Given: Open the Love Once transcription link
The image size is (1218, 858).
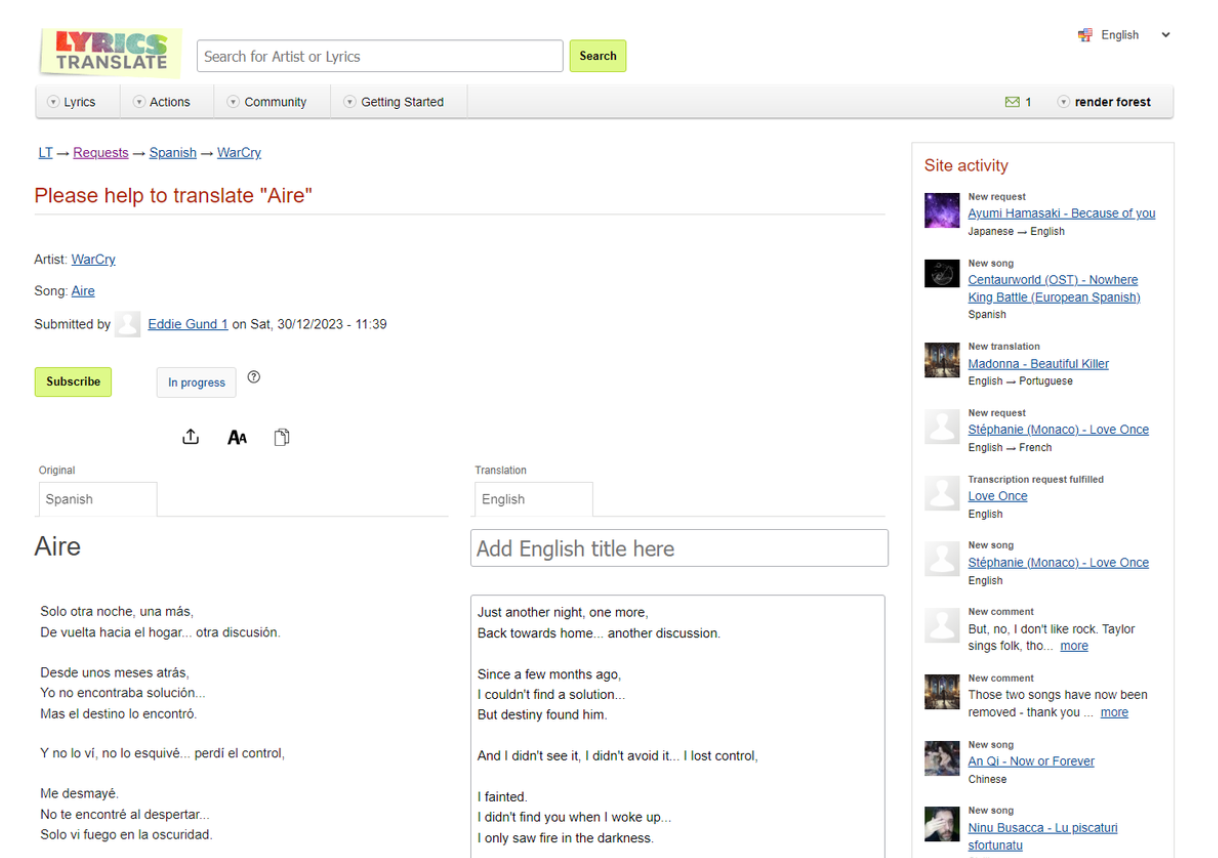Looking at the screenshot, I should (998, 496).
